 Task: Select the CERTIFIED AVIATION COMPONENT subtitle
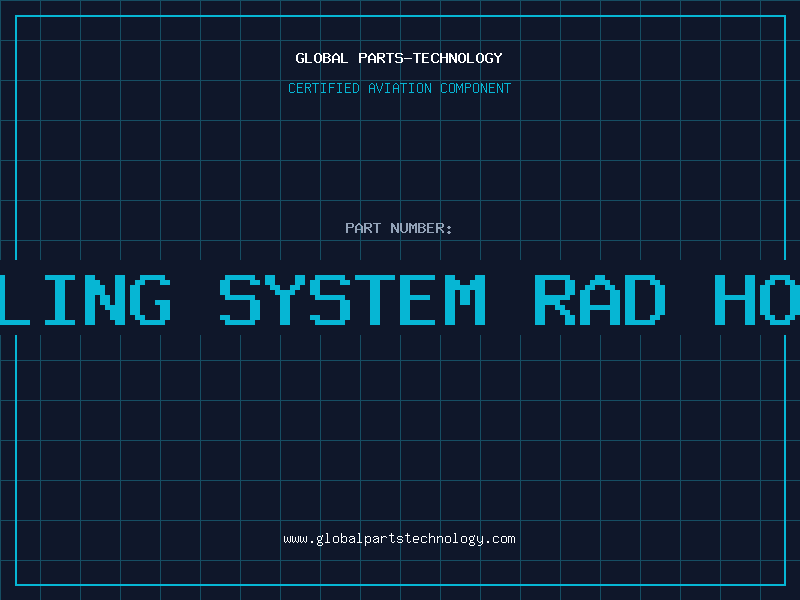(x=399, y=88)
